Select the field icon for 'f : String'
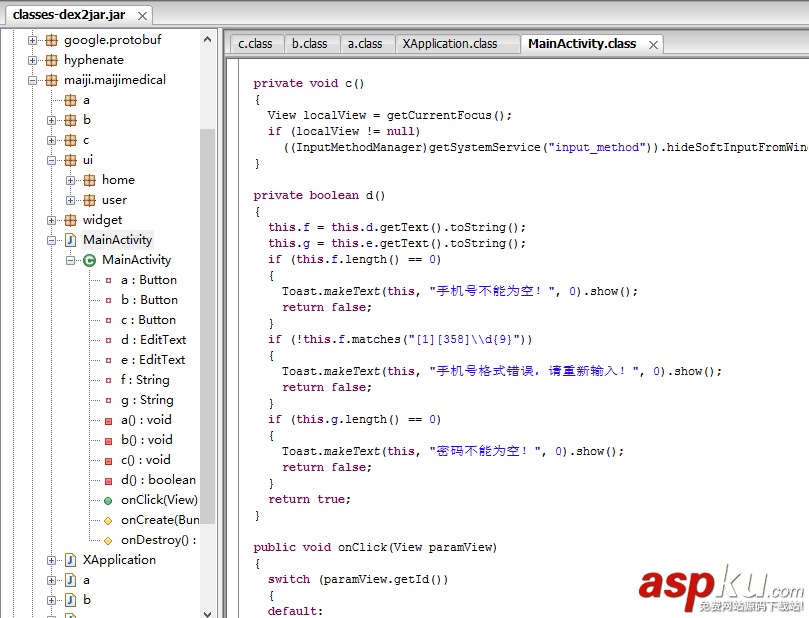 (108, 379)
